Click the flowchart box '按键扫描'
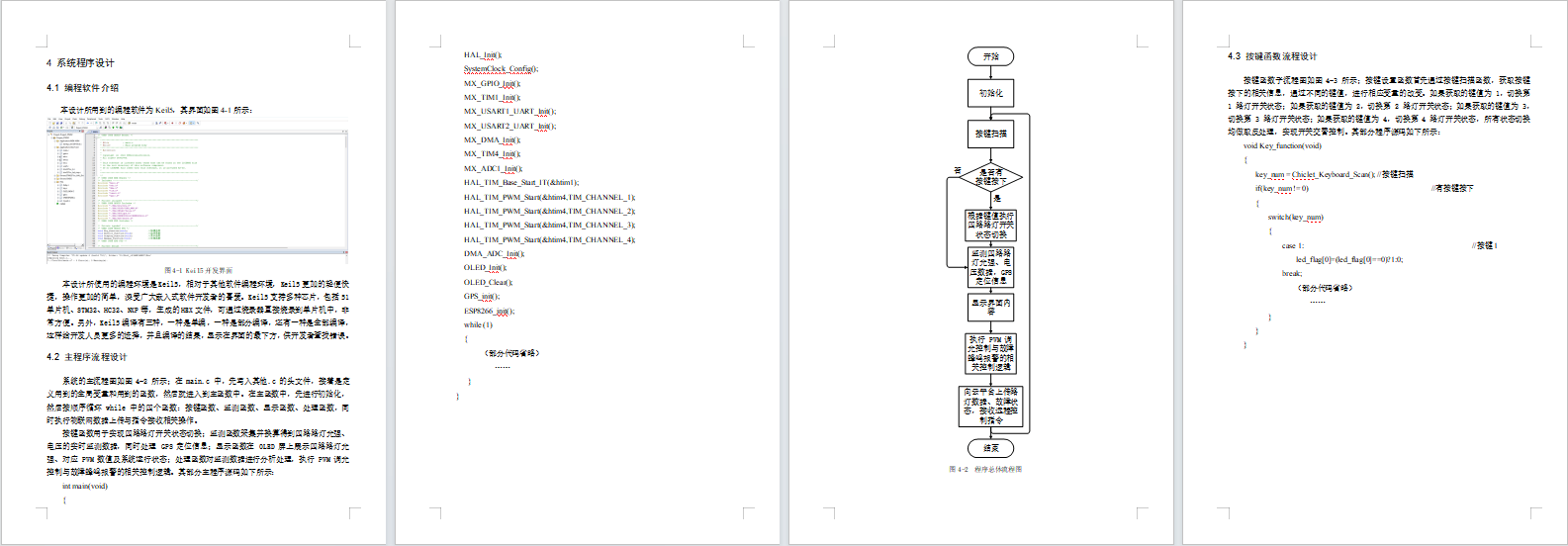This screenshot has width=1568, height=546. 991,134
